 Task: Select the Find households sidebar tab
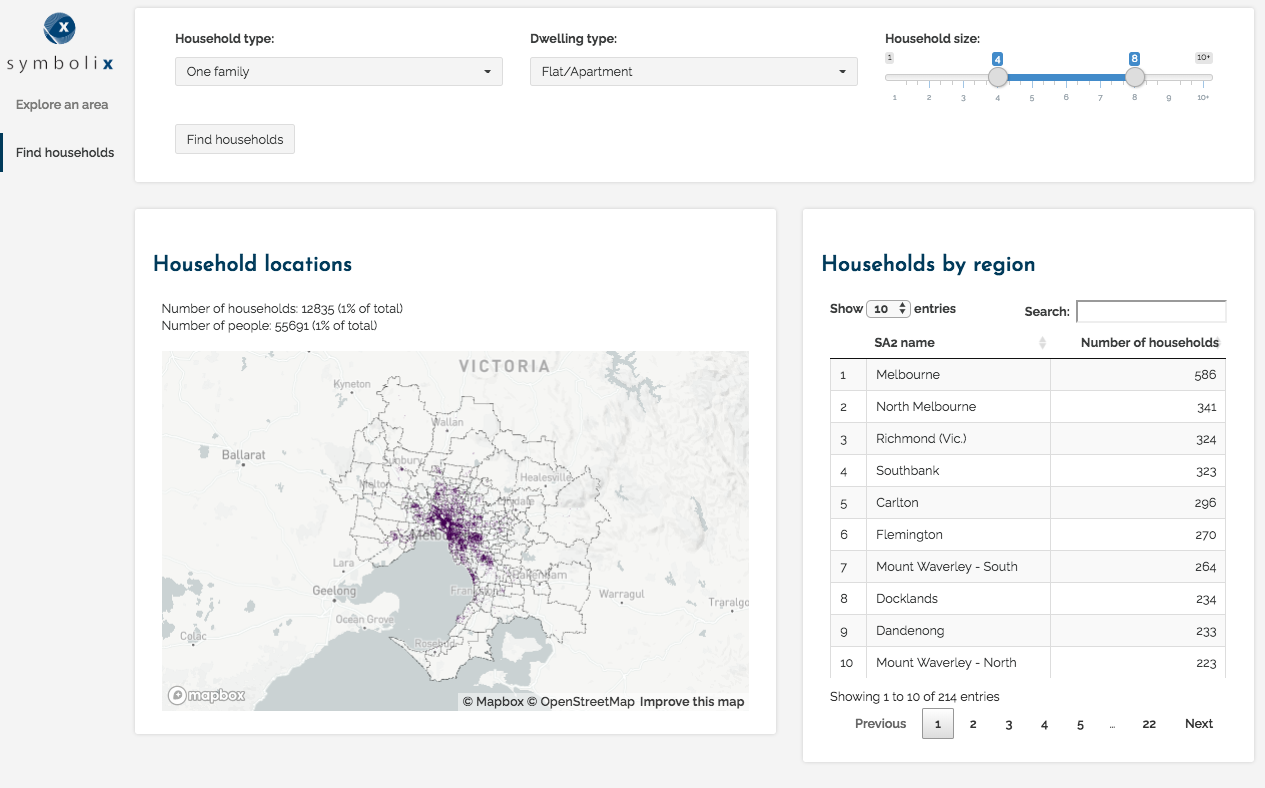(65, 153)
